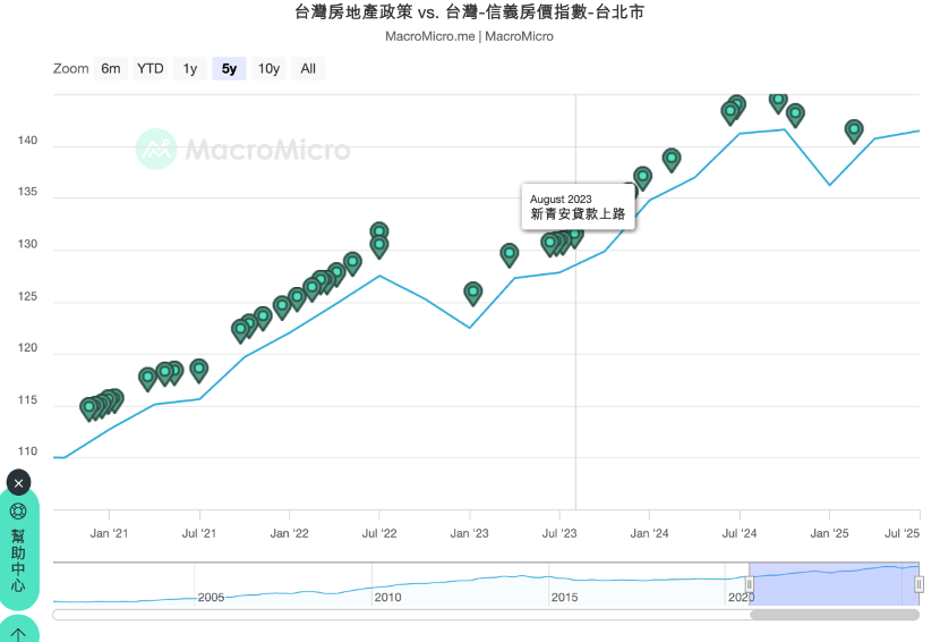Image resolution: width=941 pixels, height=643 pixels.
Task: Click the policy marker near Jan '25
Action: click(x=854, y=130)
